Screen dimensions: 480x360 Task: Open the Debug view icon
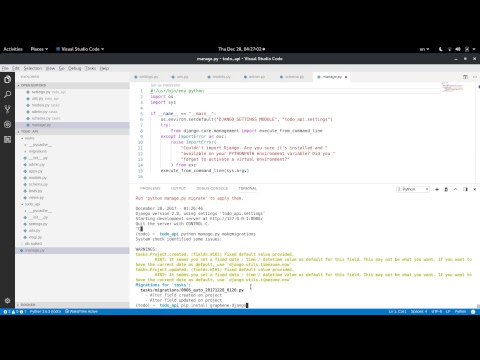point(7,124)
